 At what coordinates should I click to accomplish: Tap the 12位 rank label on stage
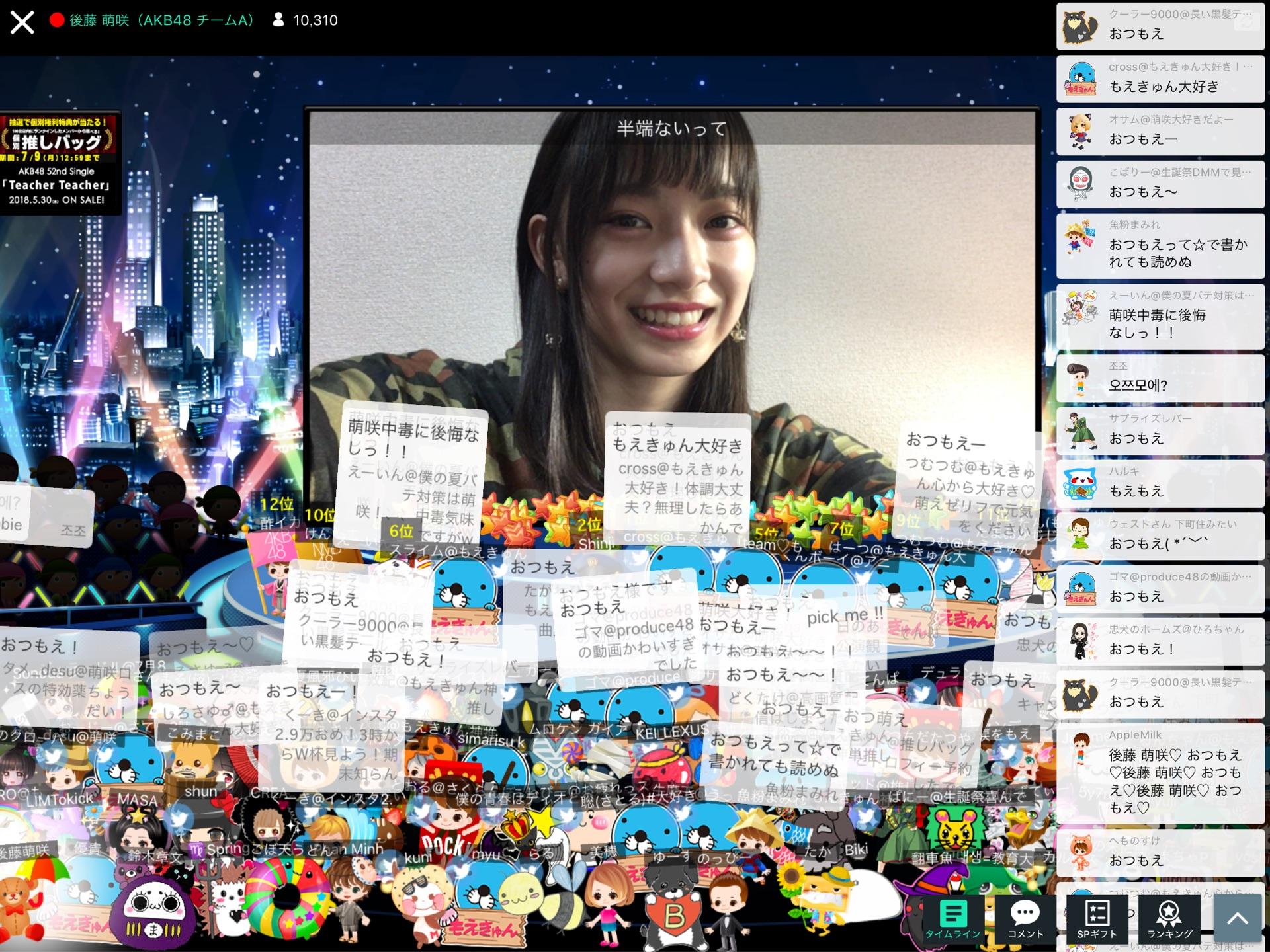tap(276, 504)
